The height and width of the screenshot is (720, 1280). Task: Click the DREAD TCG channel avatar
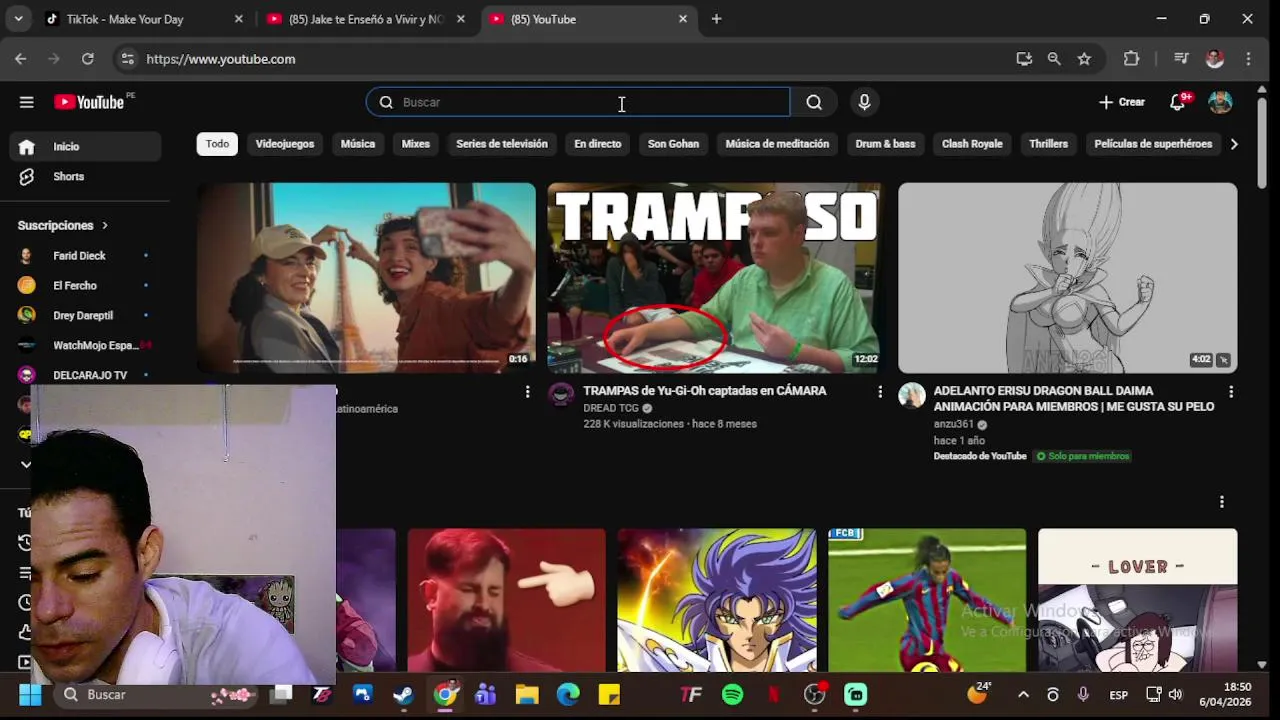click(562, 395)
